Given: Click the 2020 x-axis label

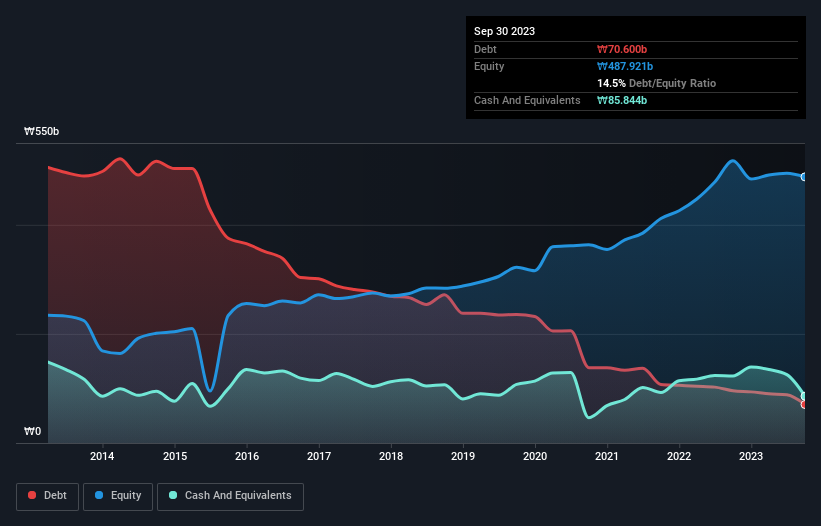Looking at the screenshot, I should 535,456.
